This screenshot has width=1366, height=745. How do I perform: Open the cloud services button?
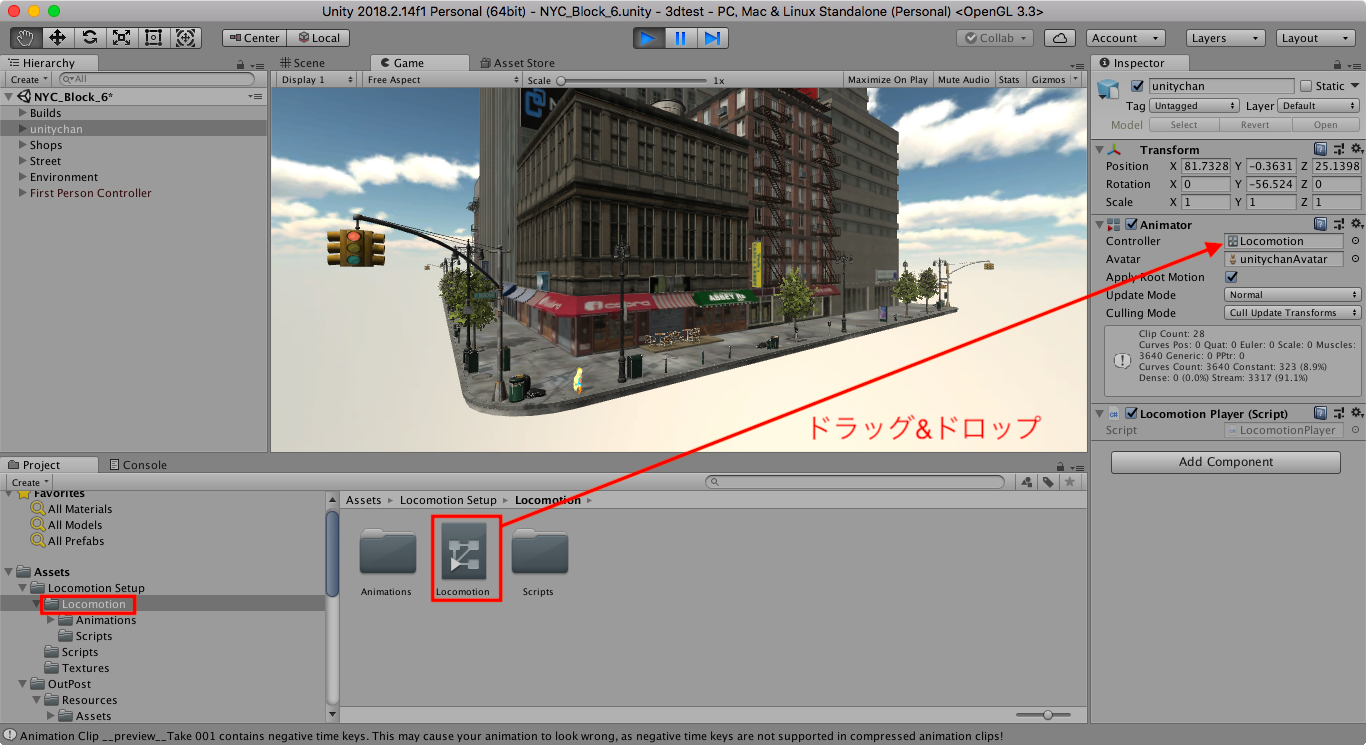[x=1060, y=38]
